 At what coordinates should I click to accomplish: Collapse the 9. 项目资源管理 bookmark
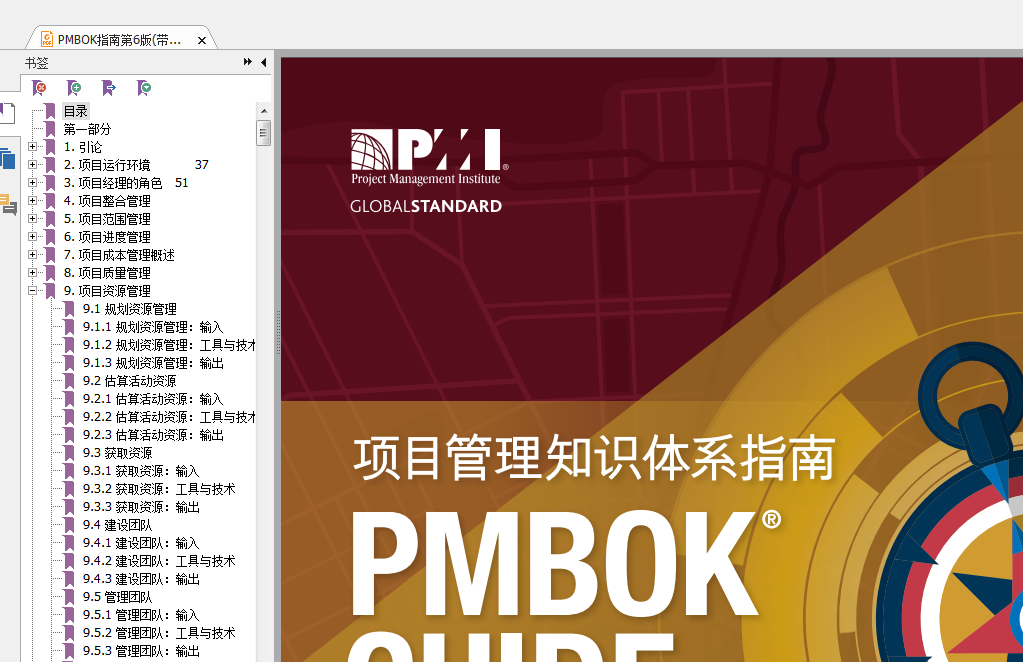click(33, 291)
